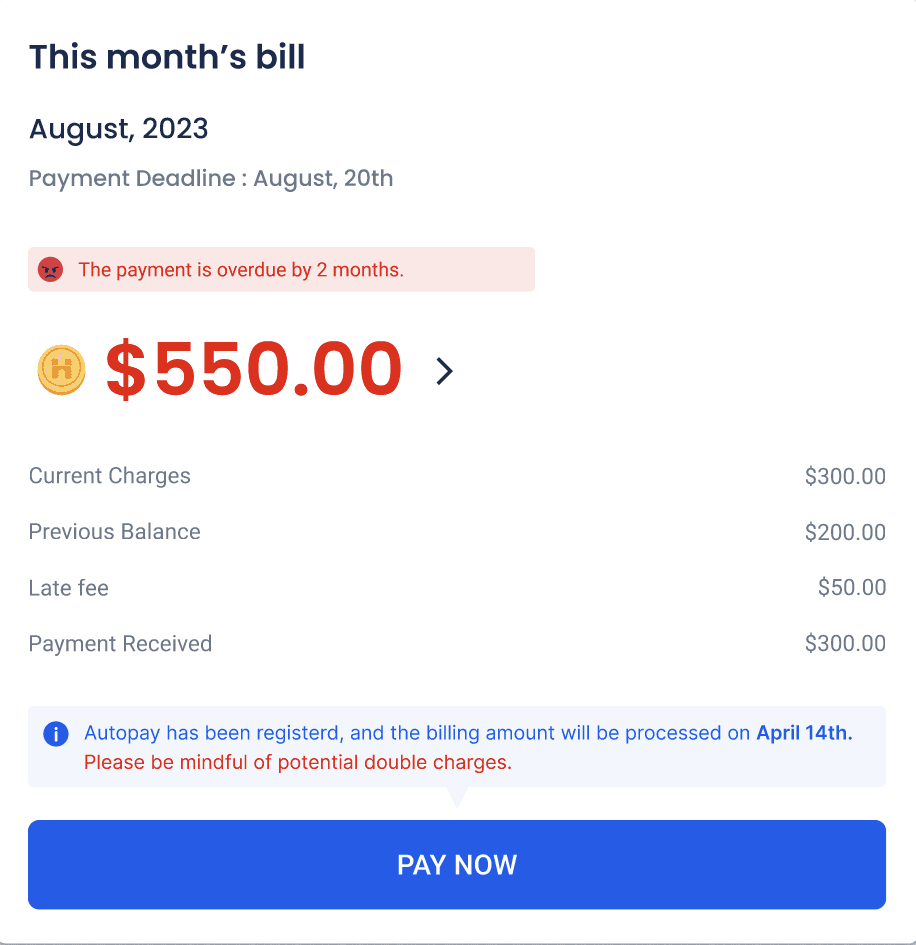
Task: Click the blue info icon
Action: coord(56,734)
